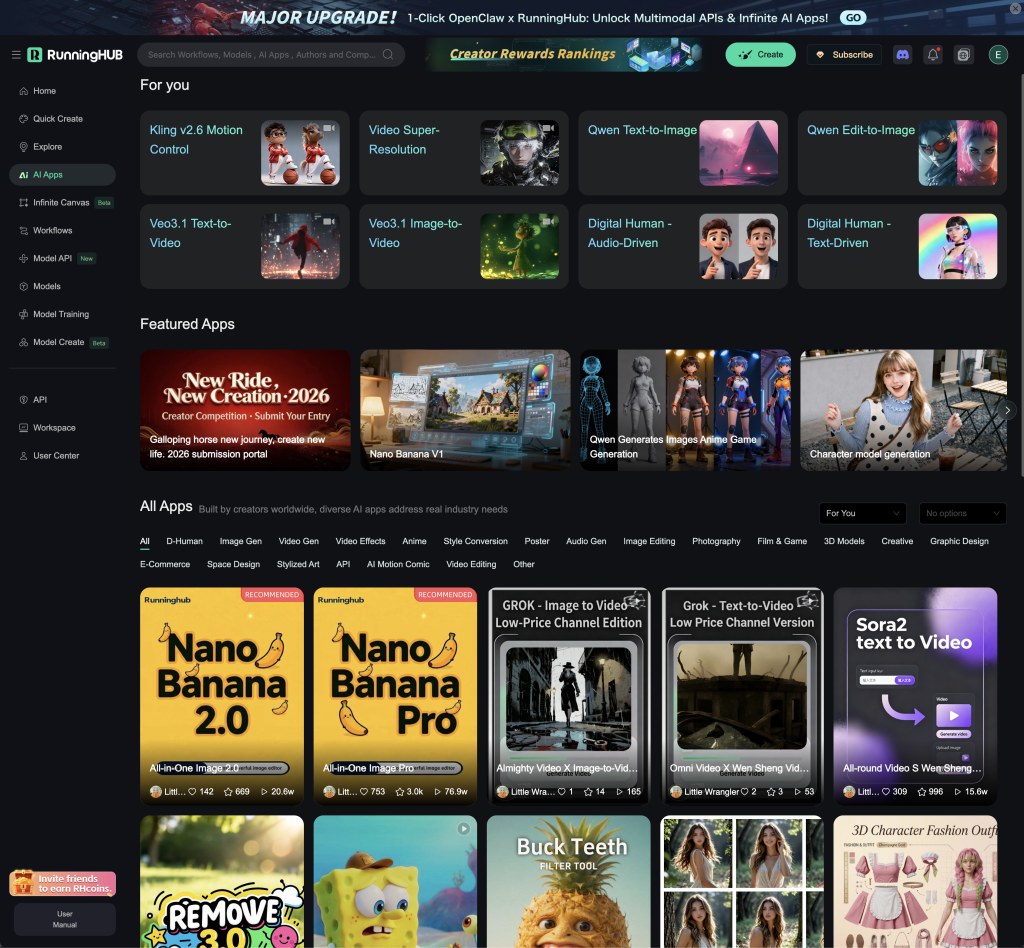1024x948 pixels.
Task: Select the Audio Gen category tab
Action: pos(586,541)
